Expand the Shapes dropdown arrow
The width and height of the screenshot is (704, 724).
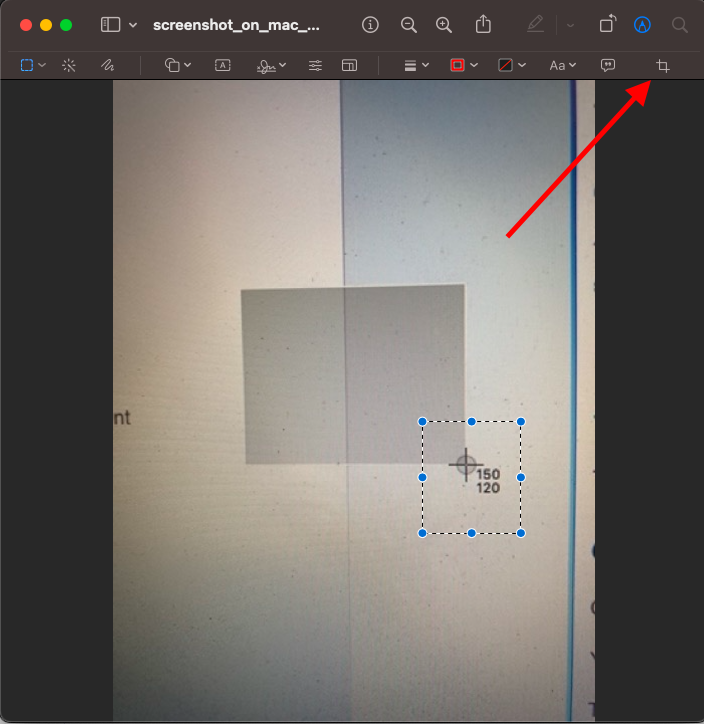tap(187, 65)
